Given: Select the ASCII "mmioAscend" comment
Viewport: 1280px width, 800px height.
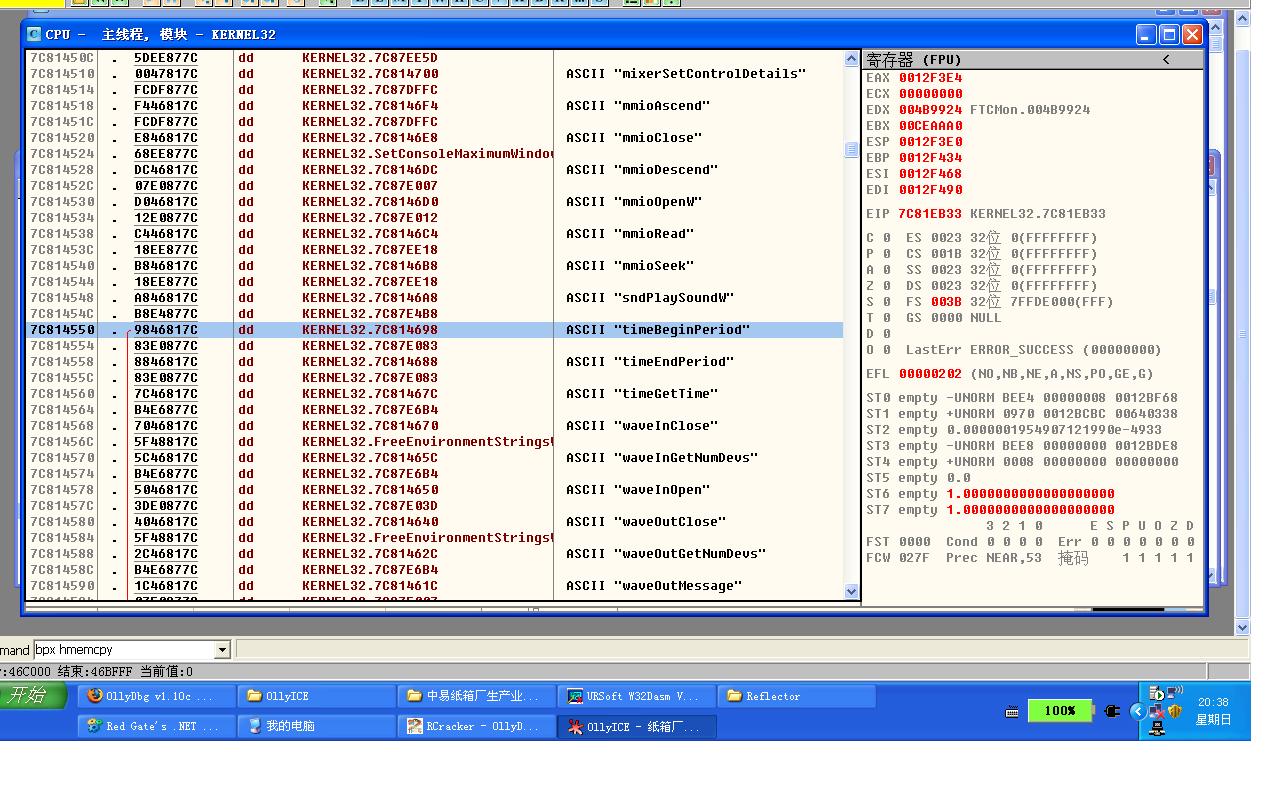Looking at the screenshot, I should pos(637,106).
